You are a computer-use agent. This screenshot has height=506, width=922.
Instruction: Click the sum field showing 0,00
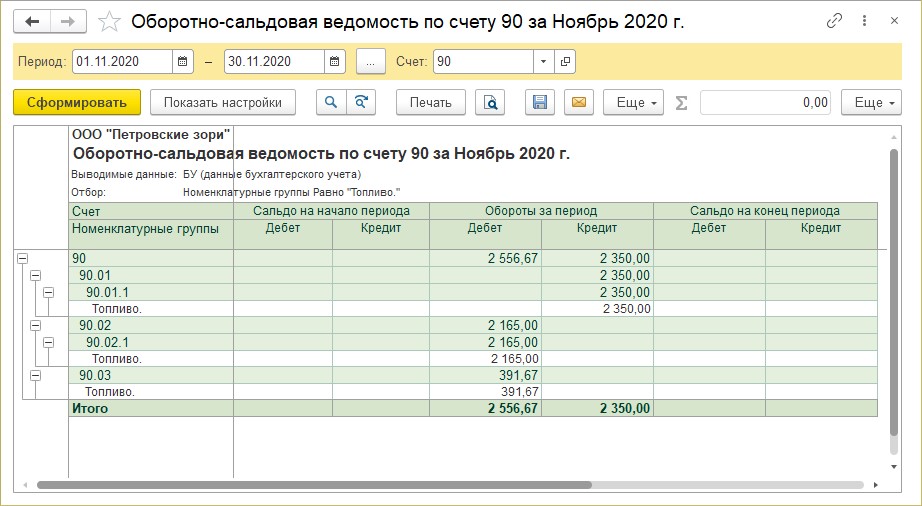(x=765, y=102)
